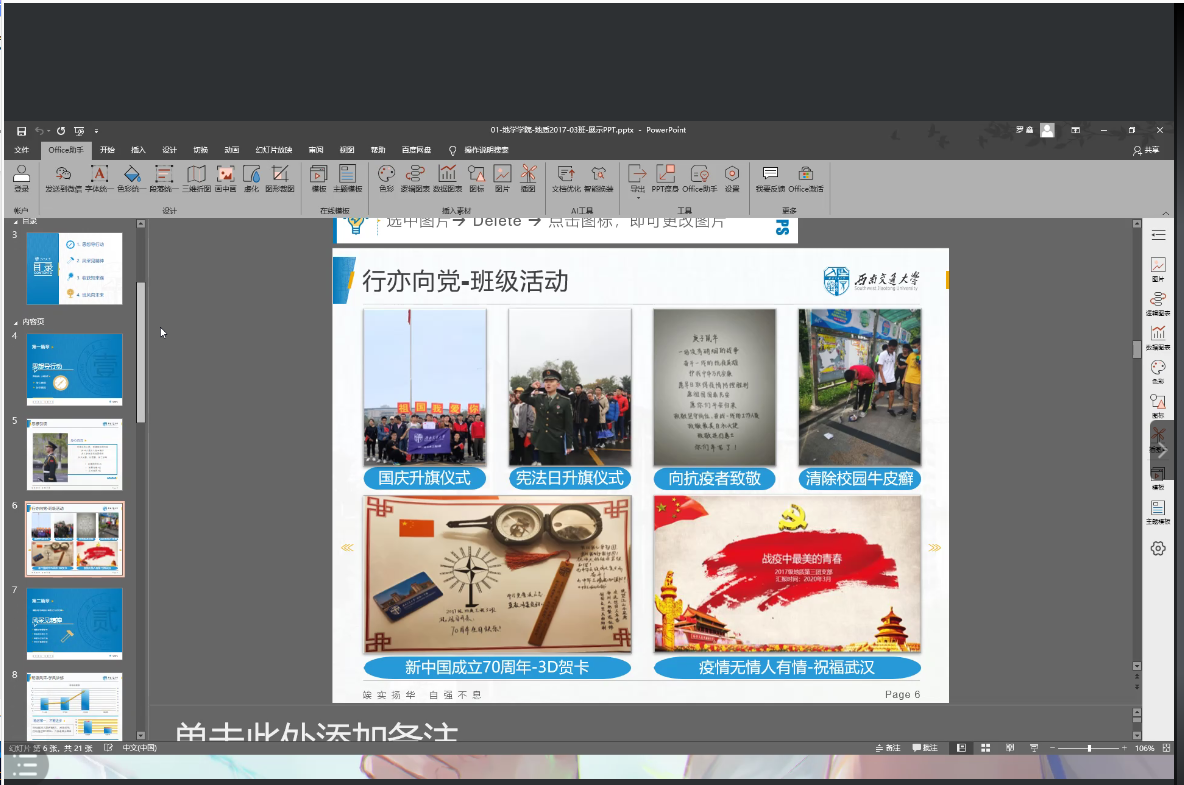
Task: Open the 插入 ribbon tab
Action: click(x=138, y=150)
